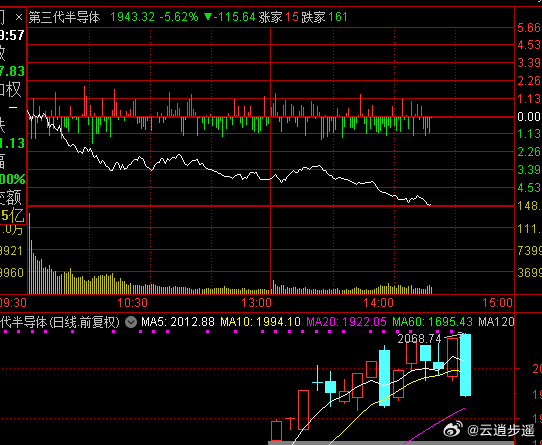Click the MA60: 1695.43 indicator label

(x=432, y=322)
